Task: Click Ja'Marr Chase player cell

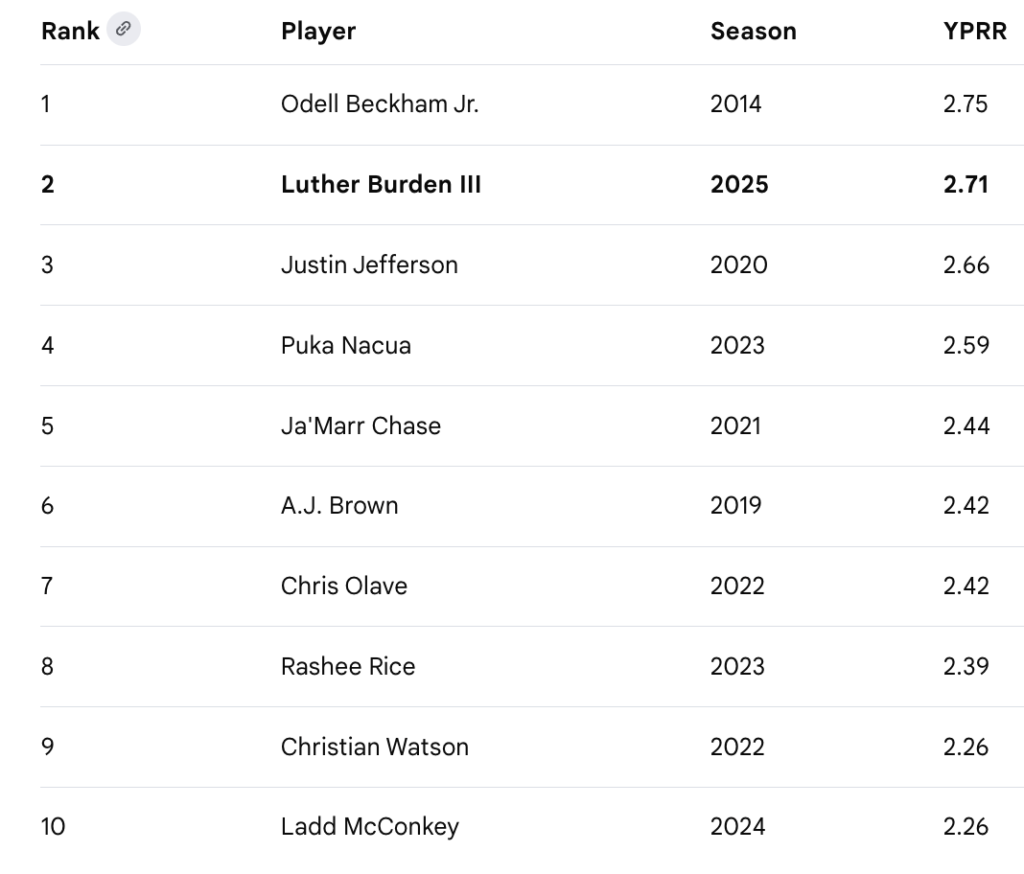Action: point(361,425)
